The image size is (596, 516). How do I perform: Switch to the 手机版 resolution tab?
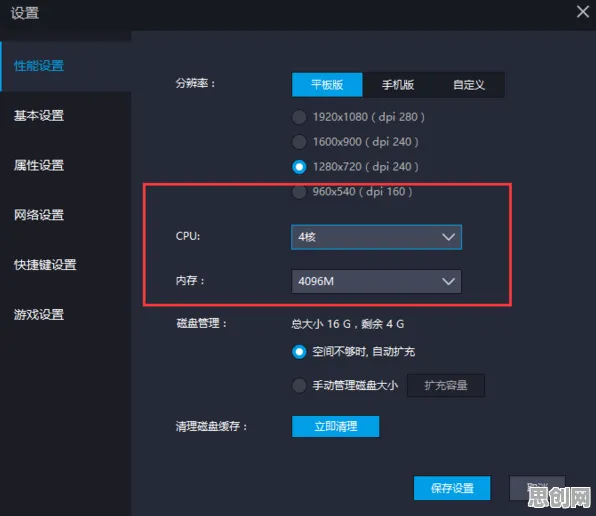point(398,85)
